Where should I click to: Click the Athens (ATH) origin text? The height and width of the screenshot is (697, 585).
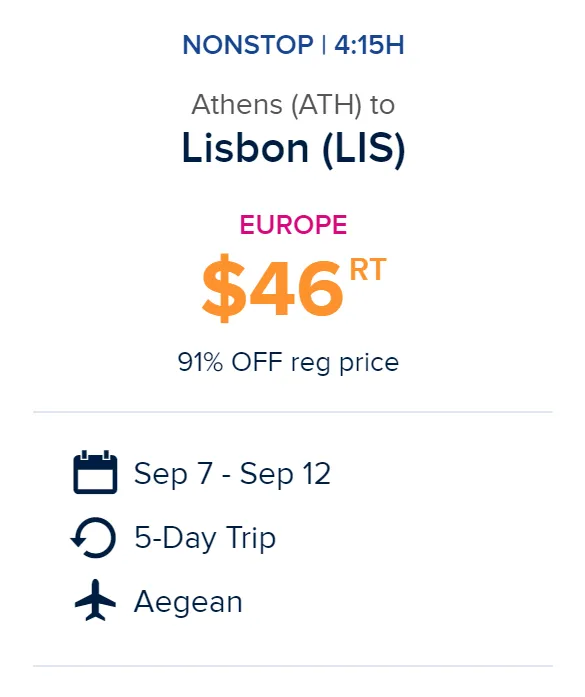276,105
